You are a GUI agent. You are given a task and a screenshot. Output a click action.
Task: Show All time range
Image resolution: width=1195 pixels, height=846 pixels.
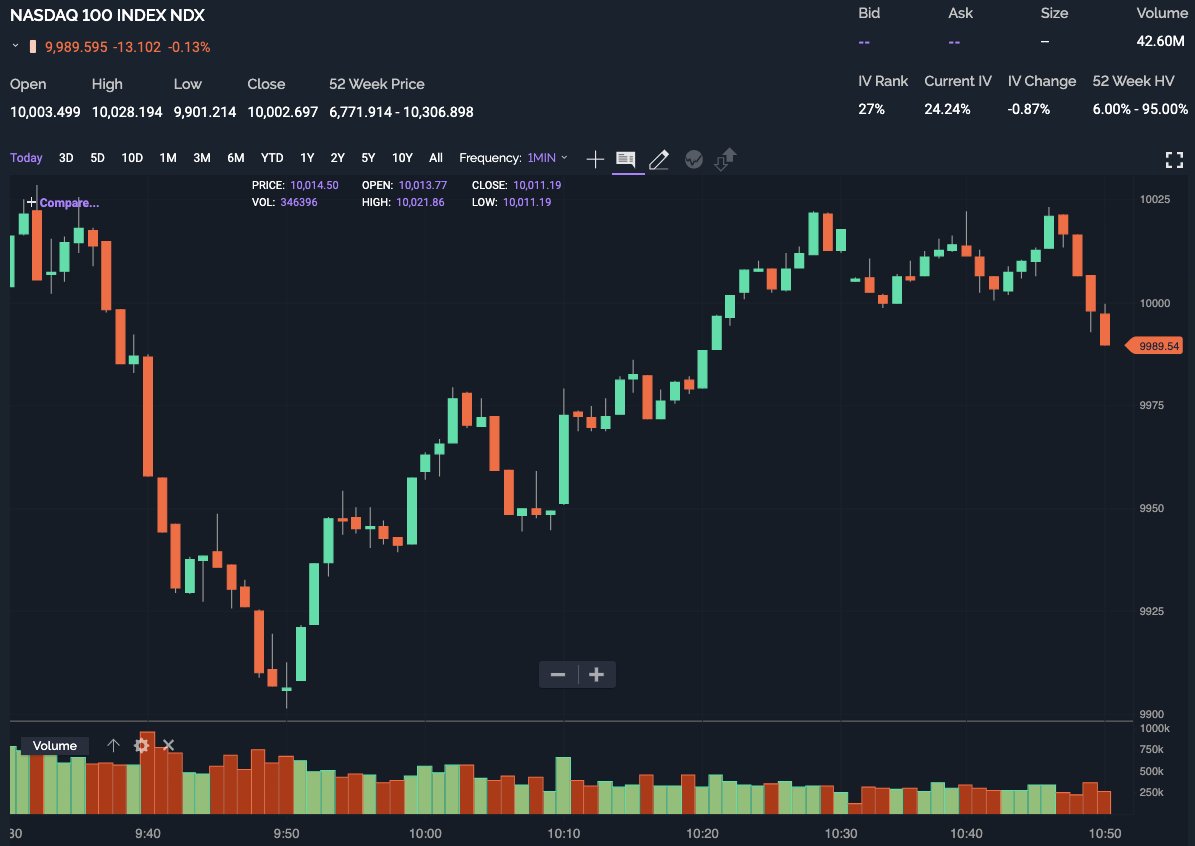[x=436, y=158]
